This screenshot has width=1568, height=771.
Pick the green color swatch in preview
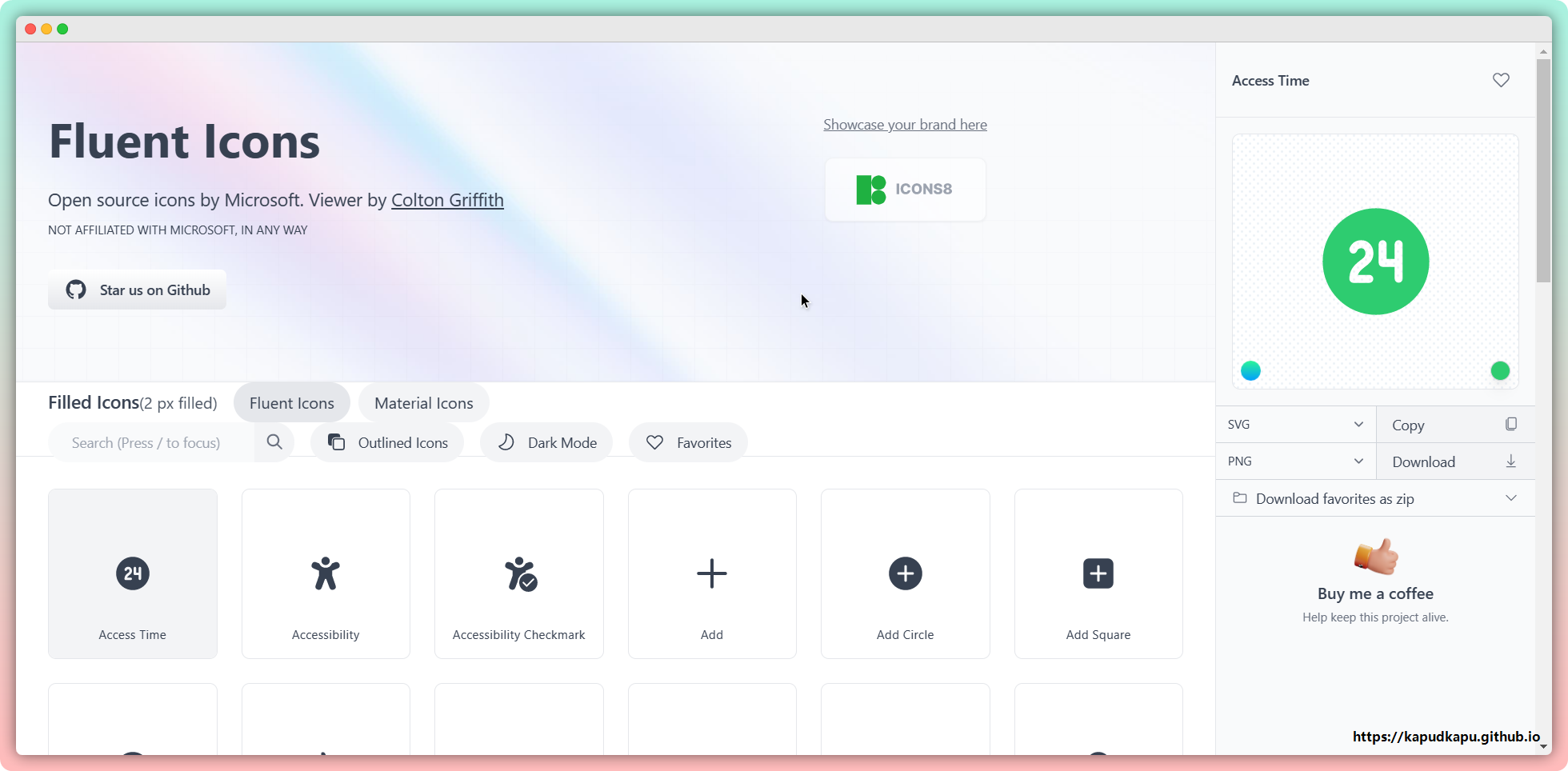[1500, 370]
